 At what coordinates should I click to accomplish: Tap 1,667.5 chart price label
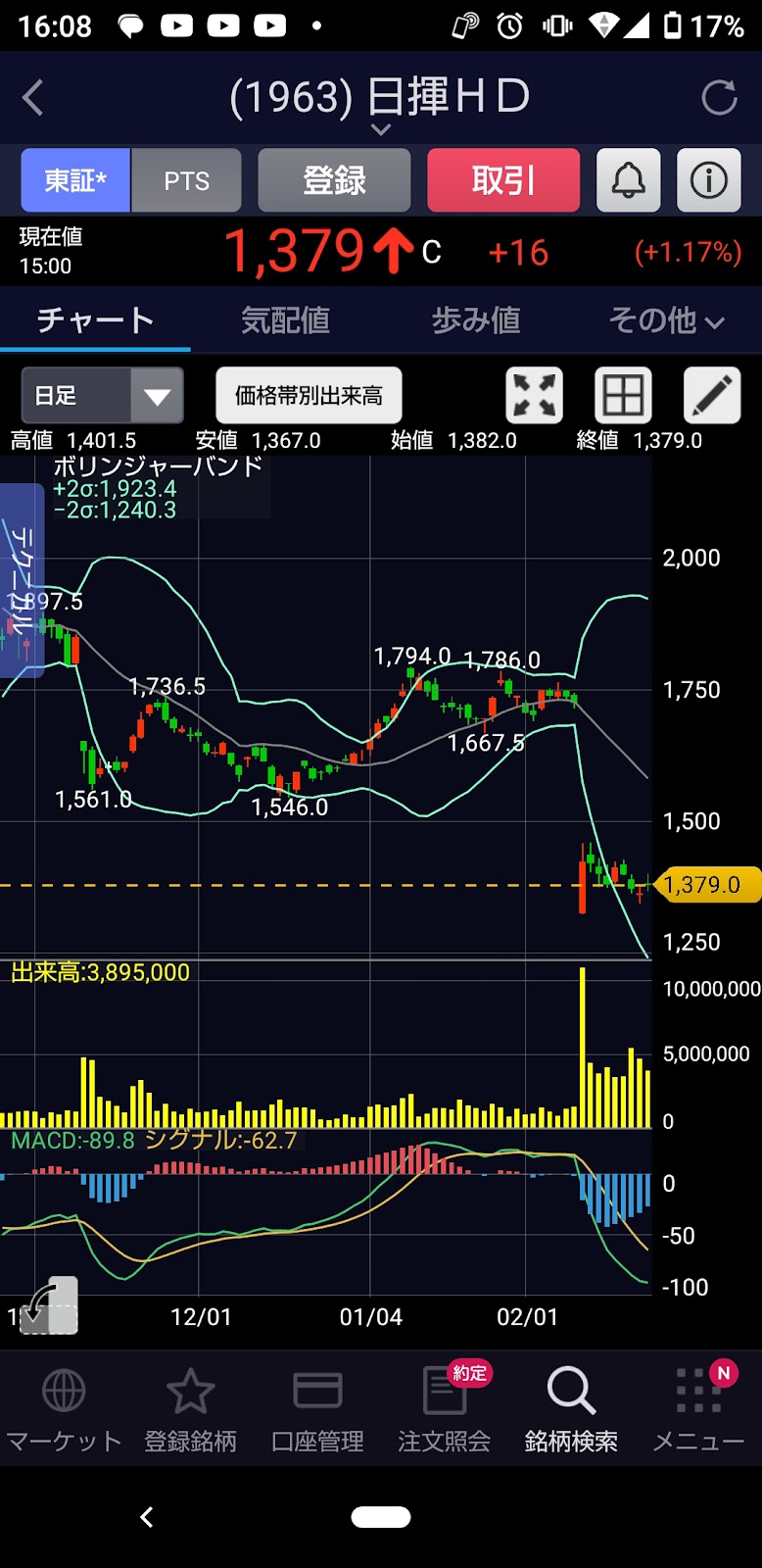(x=486, y=744)
